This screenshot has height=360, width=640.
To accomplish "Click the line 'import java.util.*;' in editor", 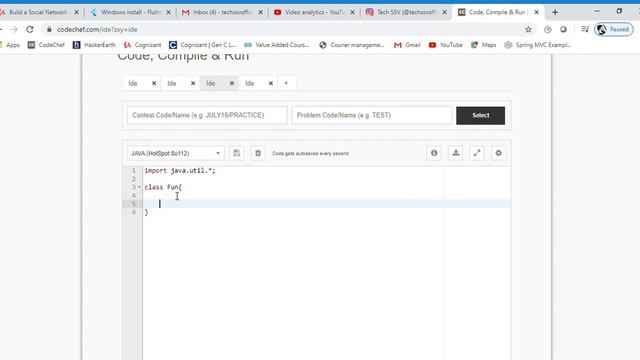I will [x=180, y=171].
